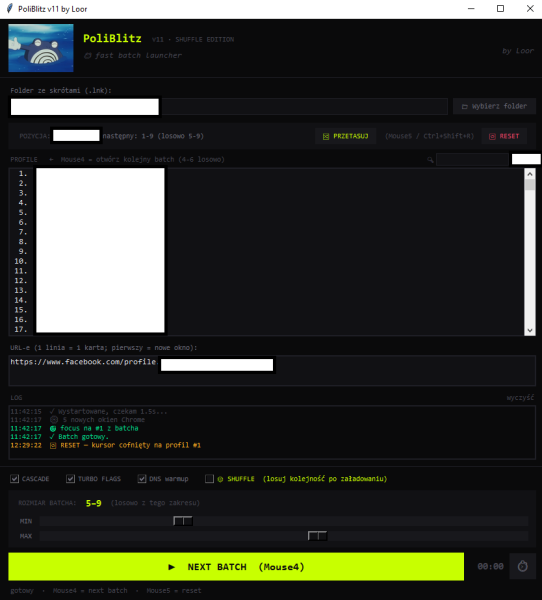The height and width of the screenshot is (600, 542).
Task: Enable the SHUFFLE checkbox
Action: [209, 479]
